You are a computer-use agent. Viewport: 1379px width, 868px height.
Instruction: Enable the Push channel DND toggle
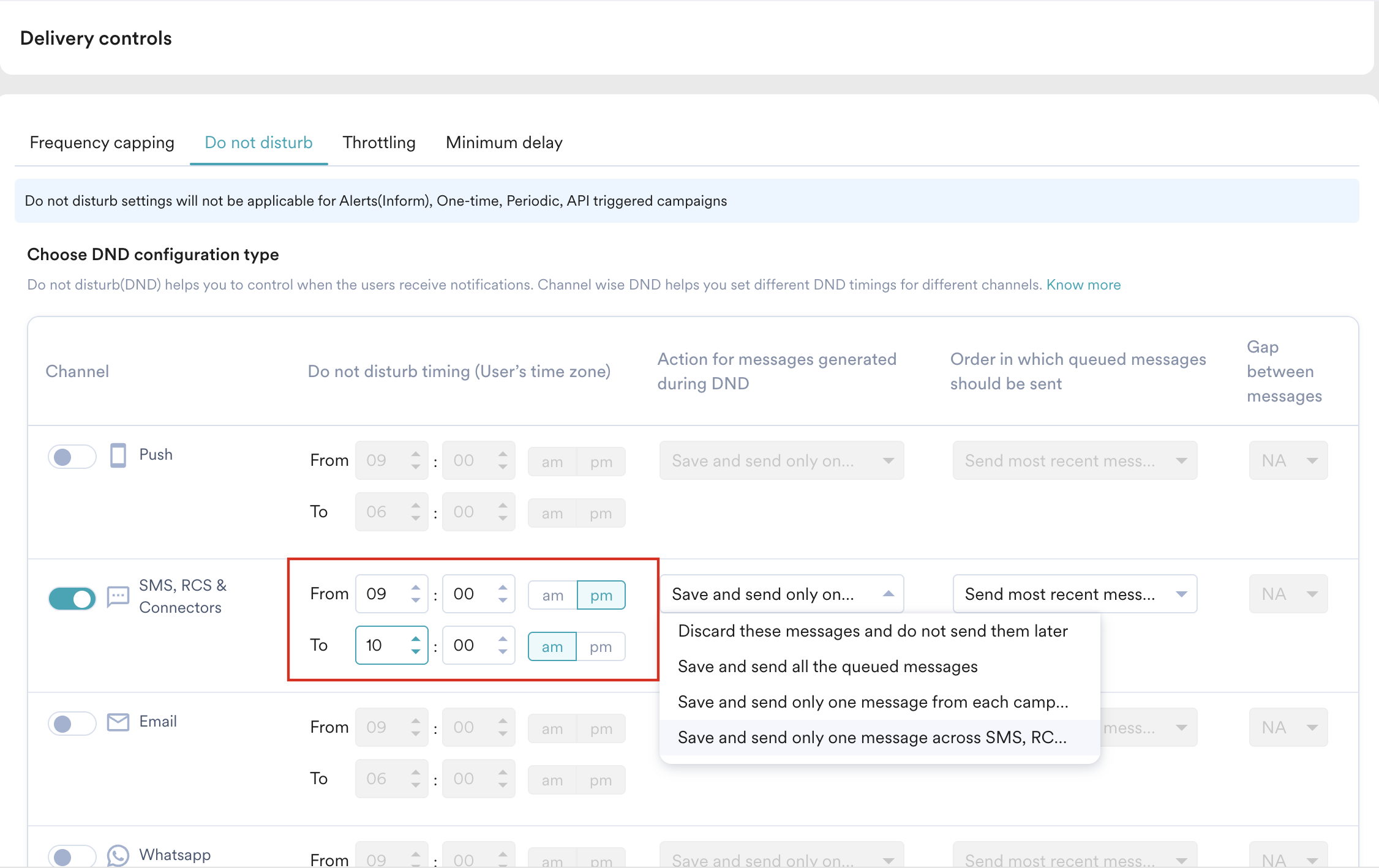pyautogui.click(x=72, y=457)
